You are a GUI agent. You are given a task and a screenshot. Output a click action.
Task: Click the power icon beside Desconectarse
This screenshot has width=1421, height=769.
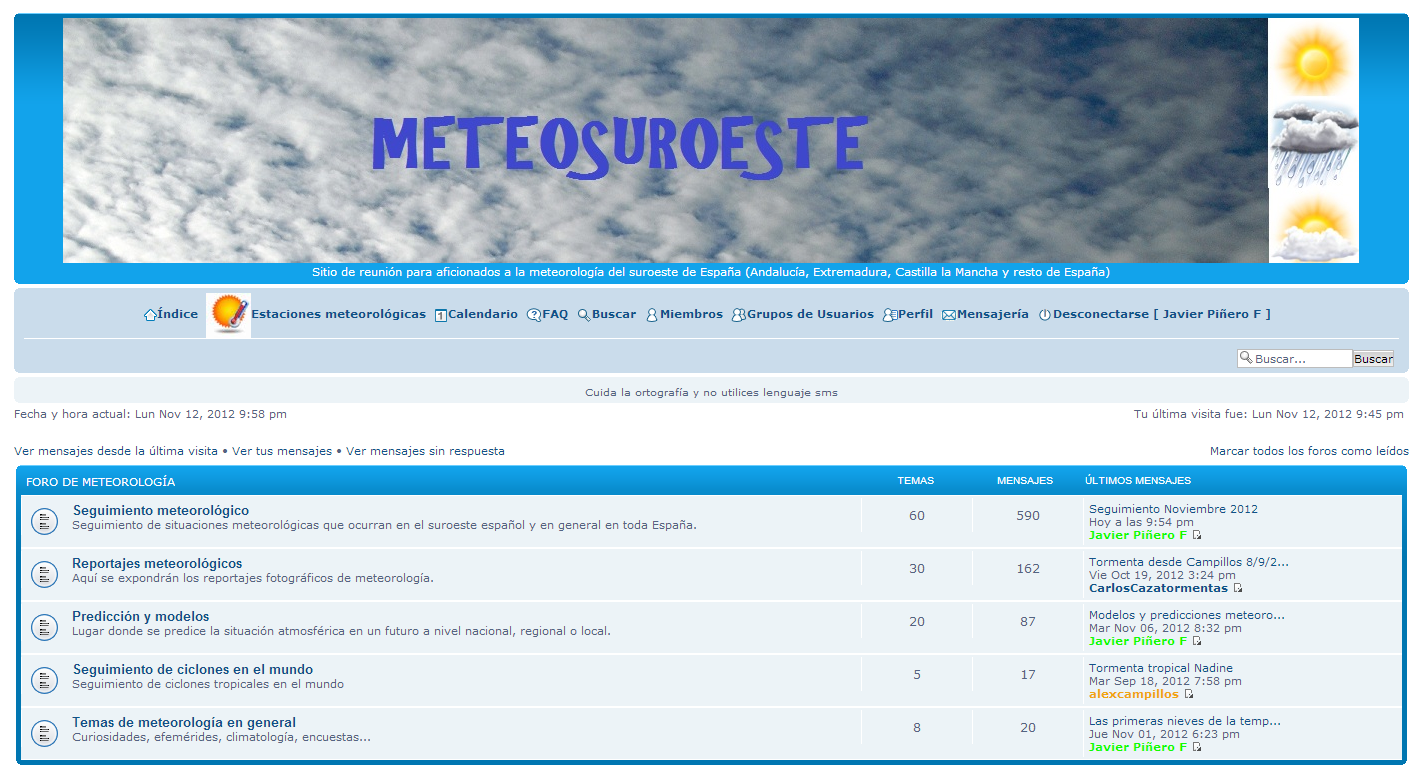tap(1045, 315)
